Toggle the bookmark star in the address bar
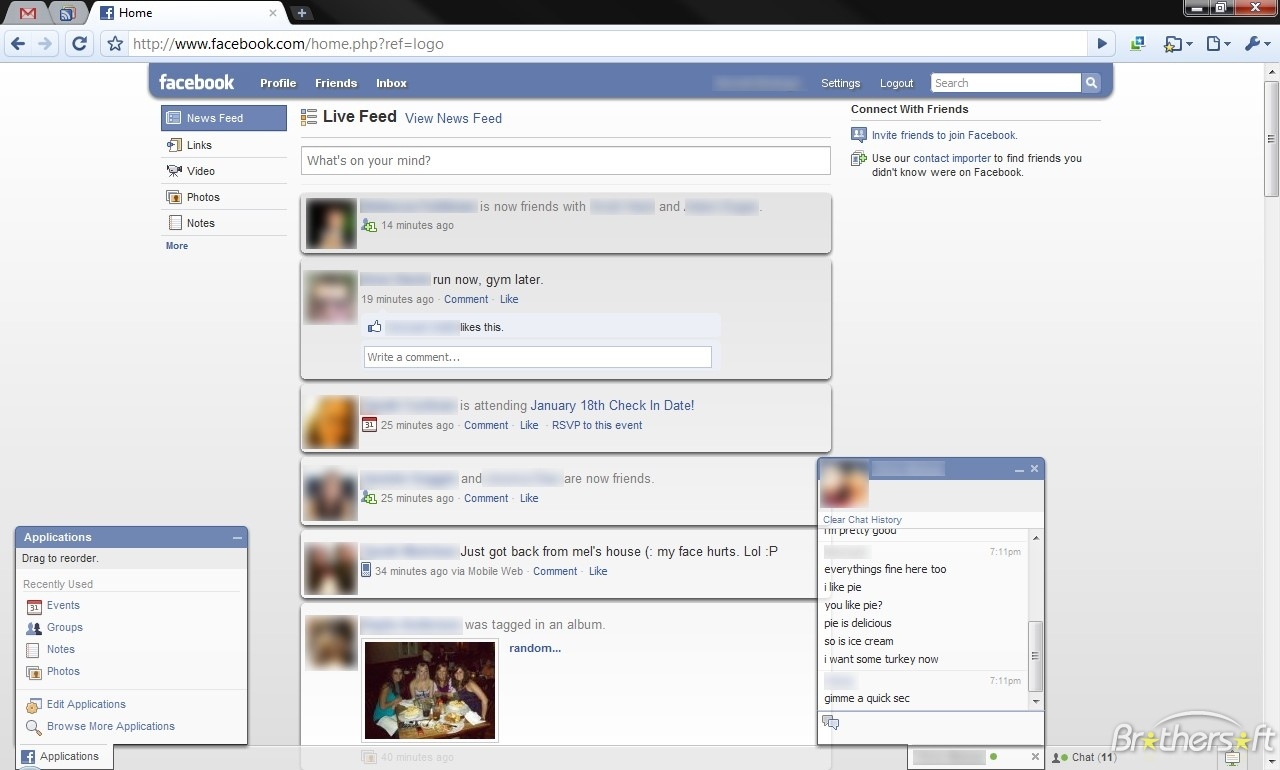Image resolution: width=1280 pixels, height=770 pixels. (114, 43)
